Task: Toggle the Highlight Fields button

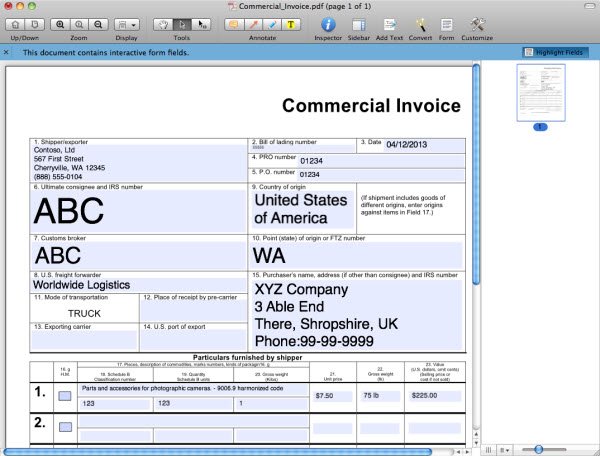Action: coord(555,52)
